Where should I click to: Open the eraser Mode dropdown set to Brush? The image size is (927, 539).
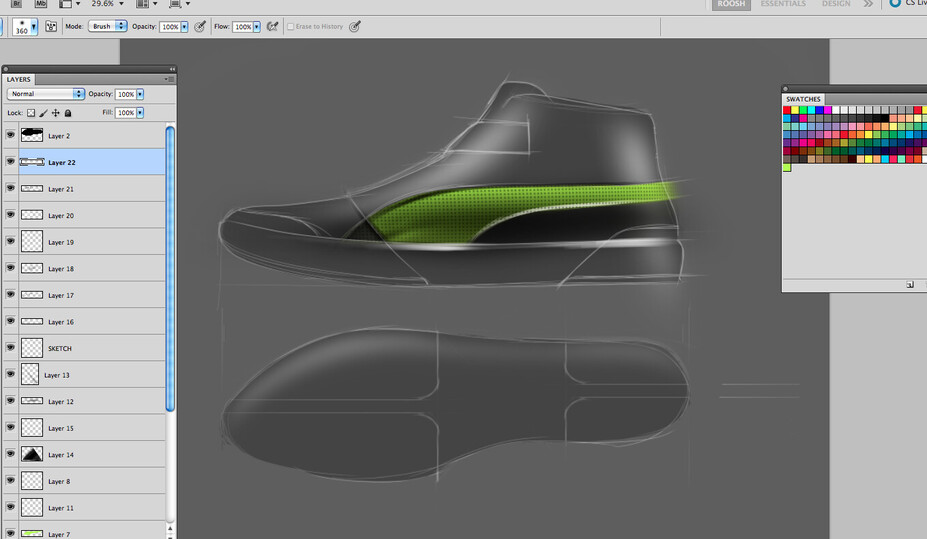[x=107, y=27]
